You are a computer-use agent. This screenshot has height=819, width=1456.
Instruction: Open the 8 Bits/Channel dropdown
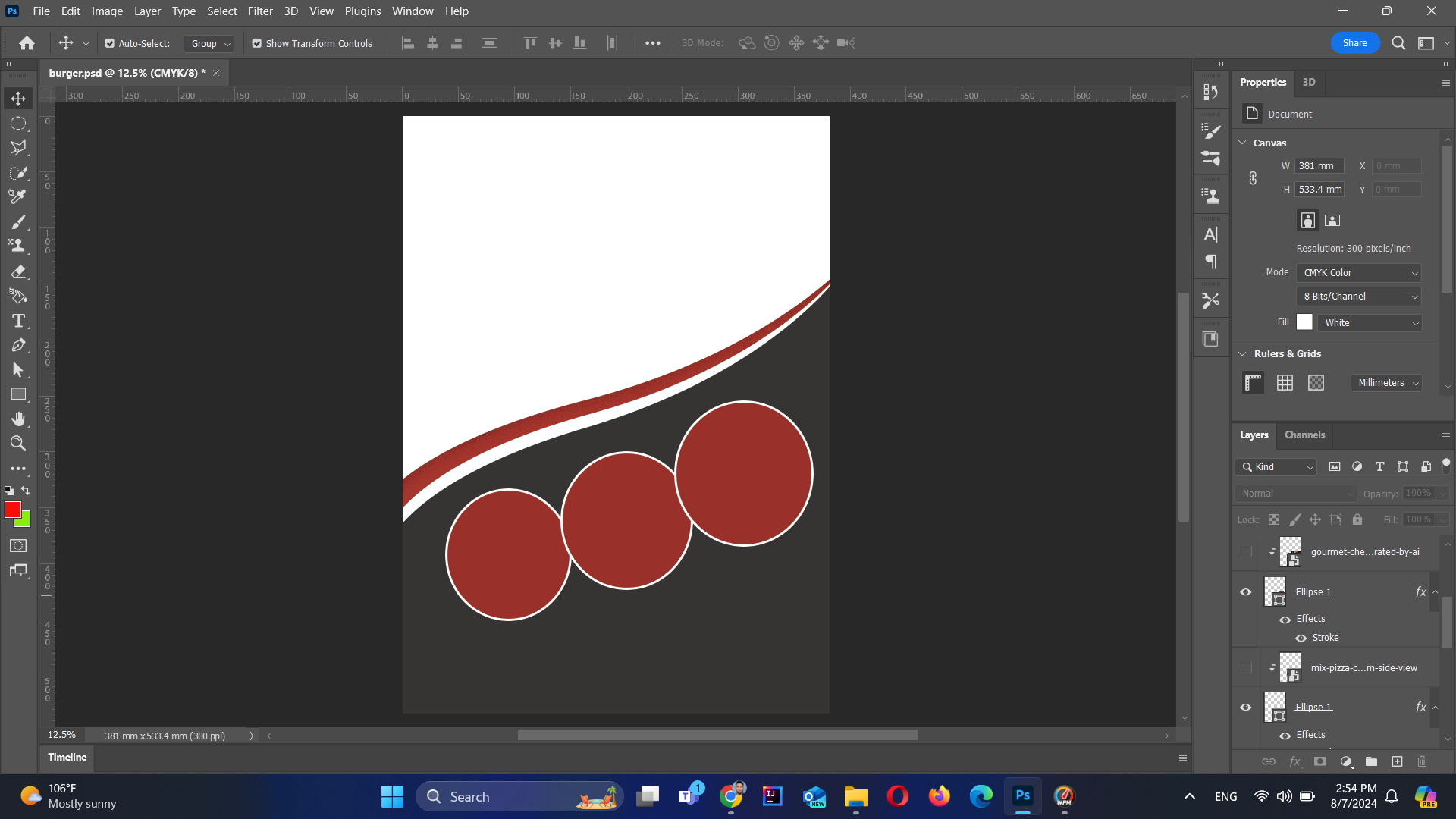1359,297
